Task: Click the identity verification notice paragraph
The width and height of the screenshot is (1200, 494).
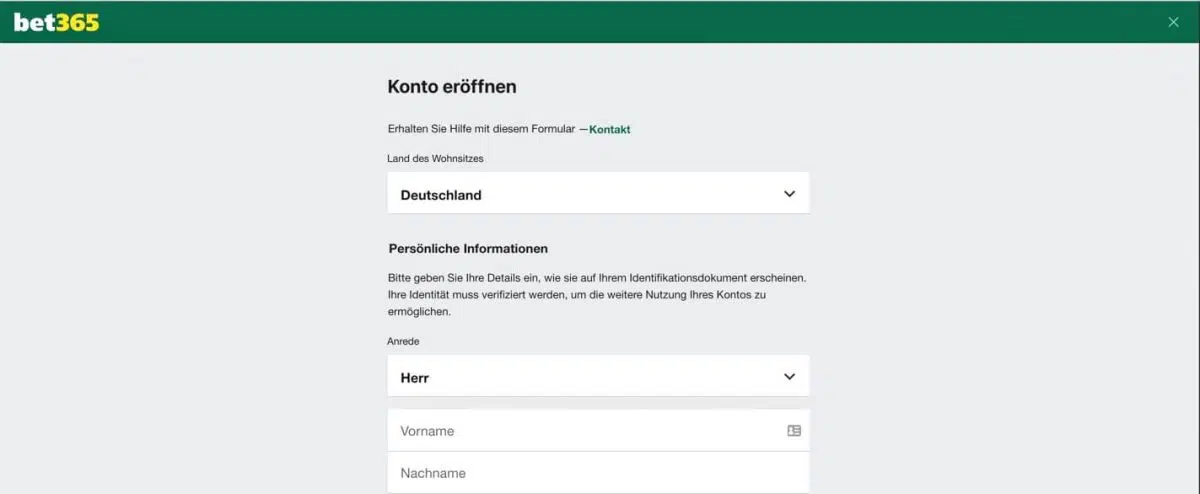Action: coord(596,294)
